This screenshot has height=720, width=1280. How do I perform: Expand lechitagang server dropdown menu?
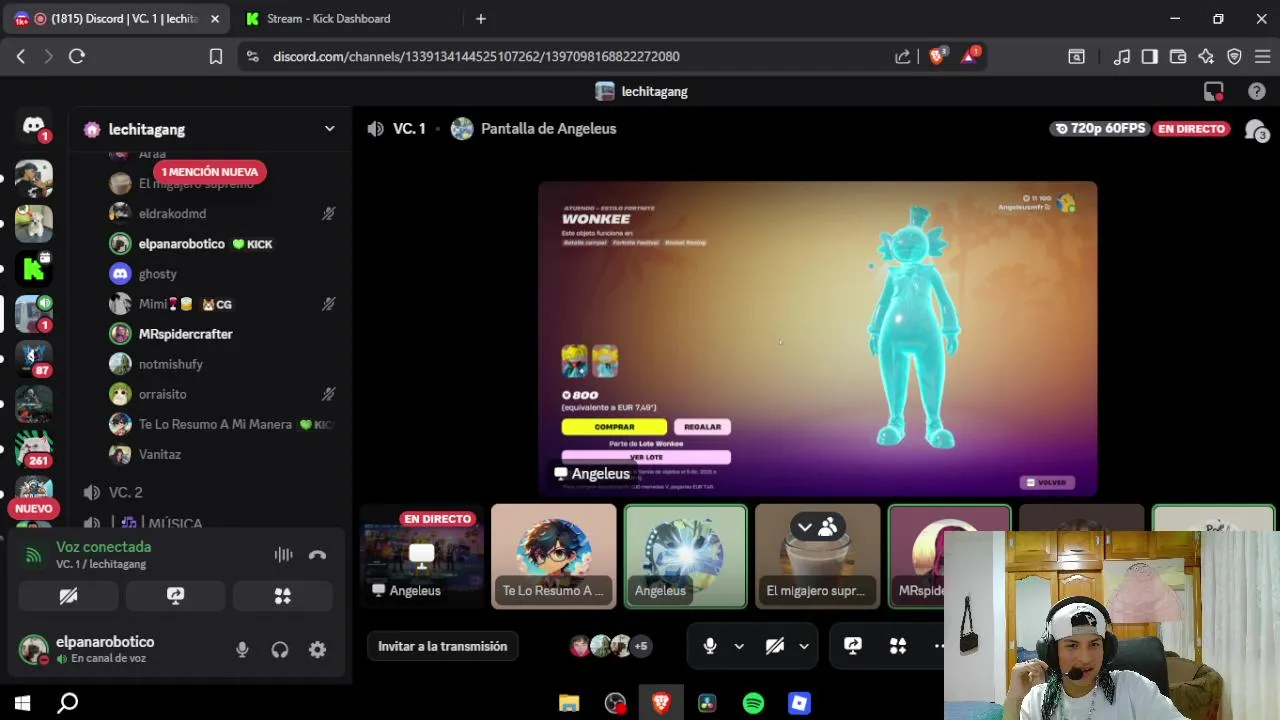[x=329, y=129]
